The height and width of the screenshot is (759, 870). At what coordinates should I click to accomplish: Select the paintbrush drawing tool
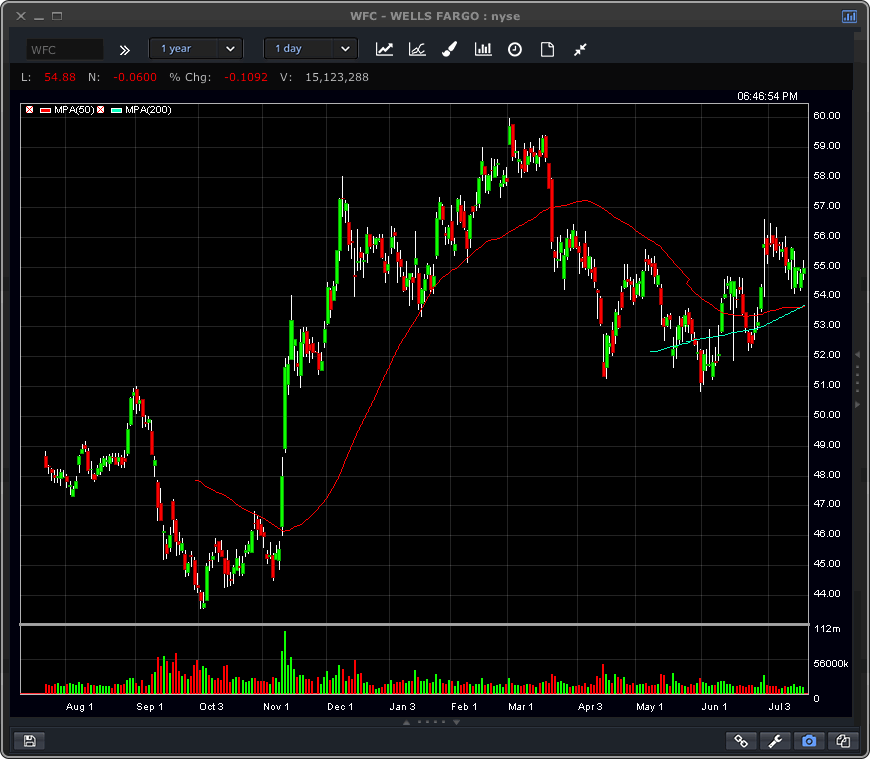450,49
